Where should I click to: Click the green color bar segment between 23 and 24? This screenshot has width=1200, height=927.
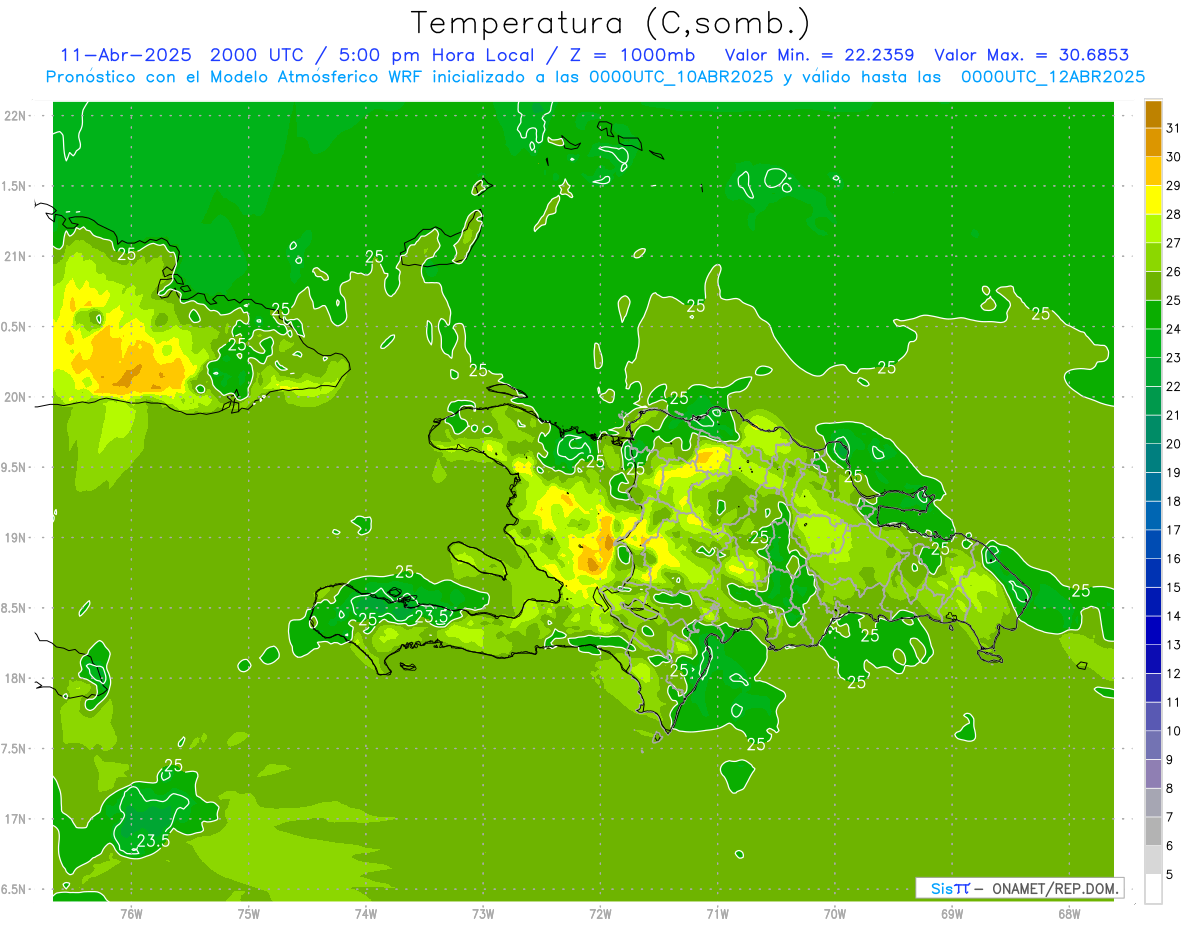pos(1153,343)
